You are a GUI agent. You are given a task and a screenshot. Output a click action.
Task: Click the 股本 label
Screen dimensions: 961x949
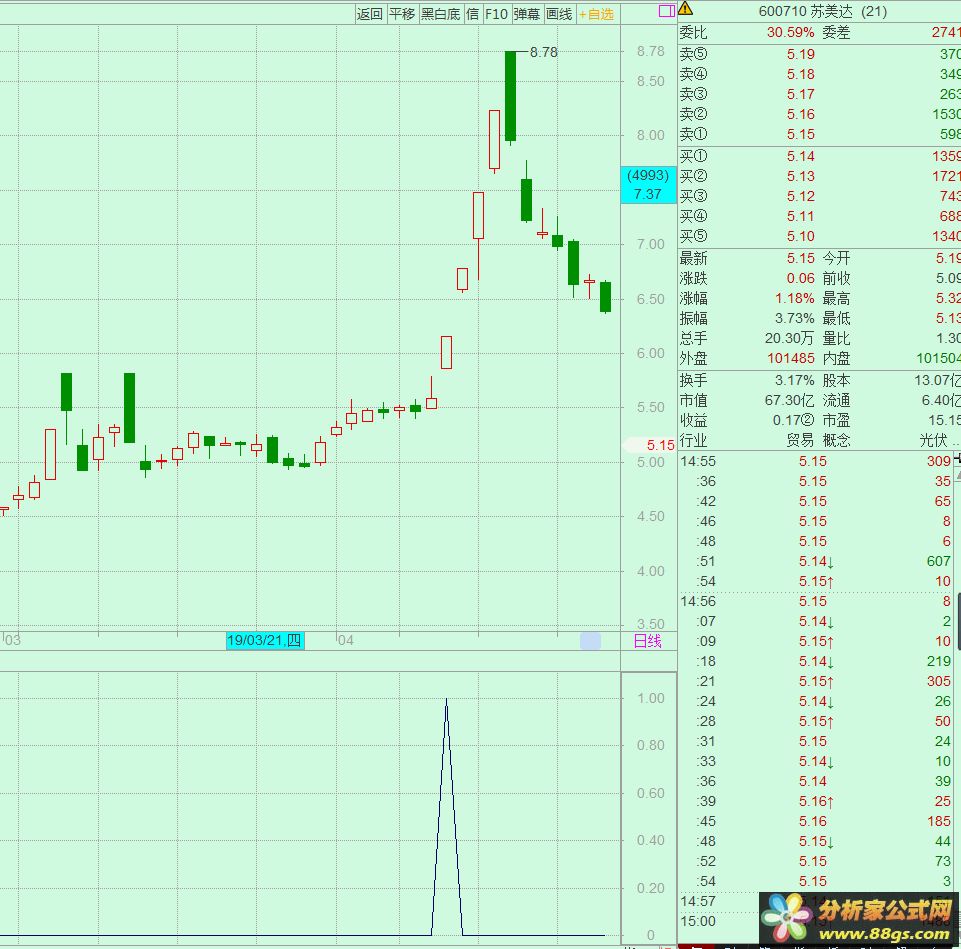click(837, 380)
